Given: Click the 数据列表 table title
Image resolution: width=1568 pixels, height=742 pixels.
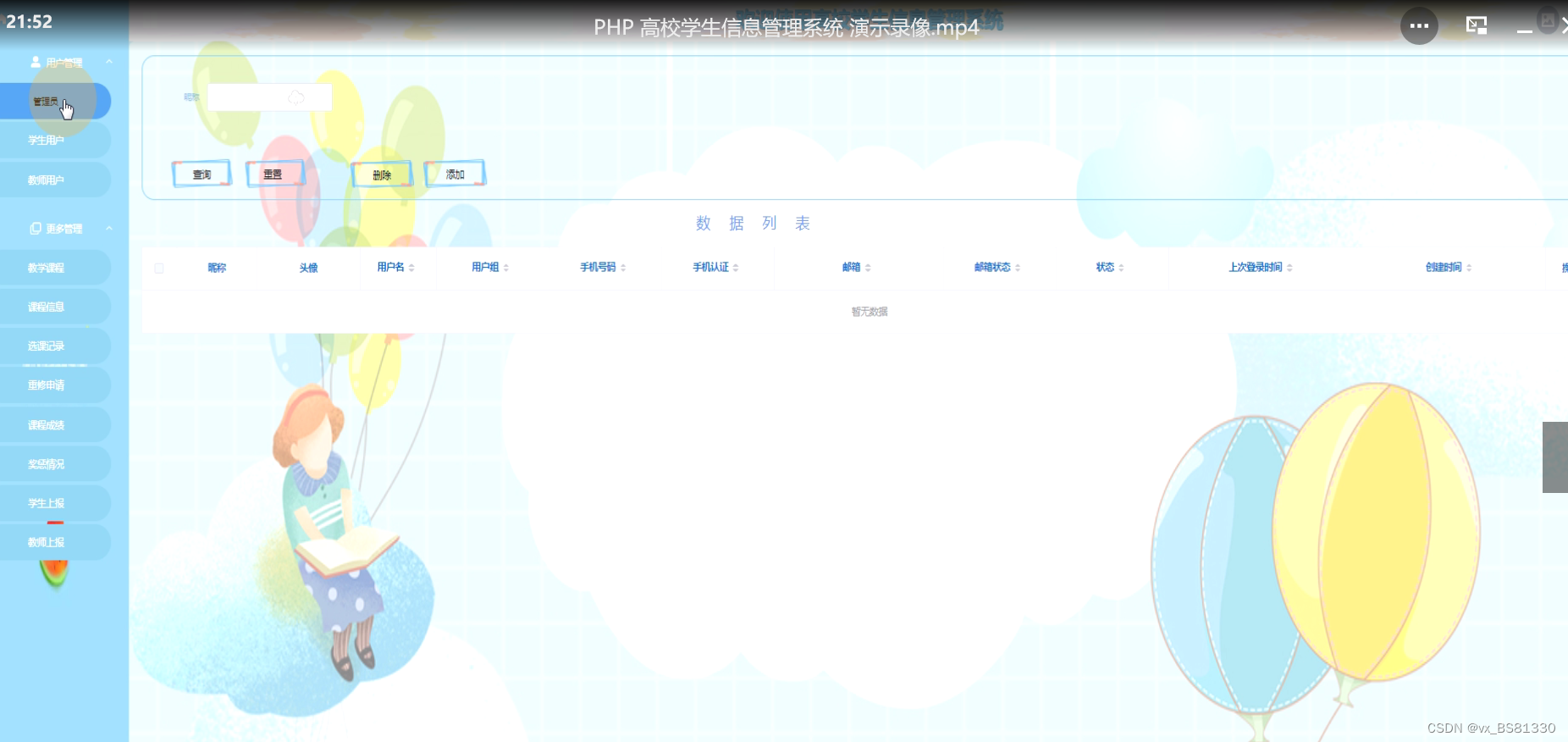Looking at the screenshot, I should tap(754, 224).
